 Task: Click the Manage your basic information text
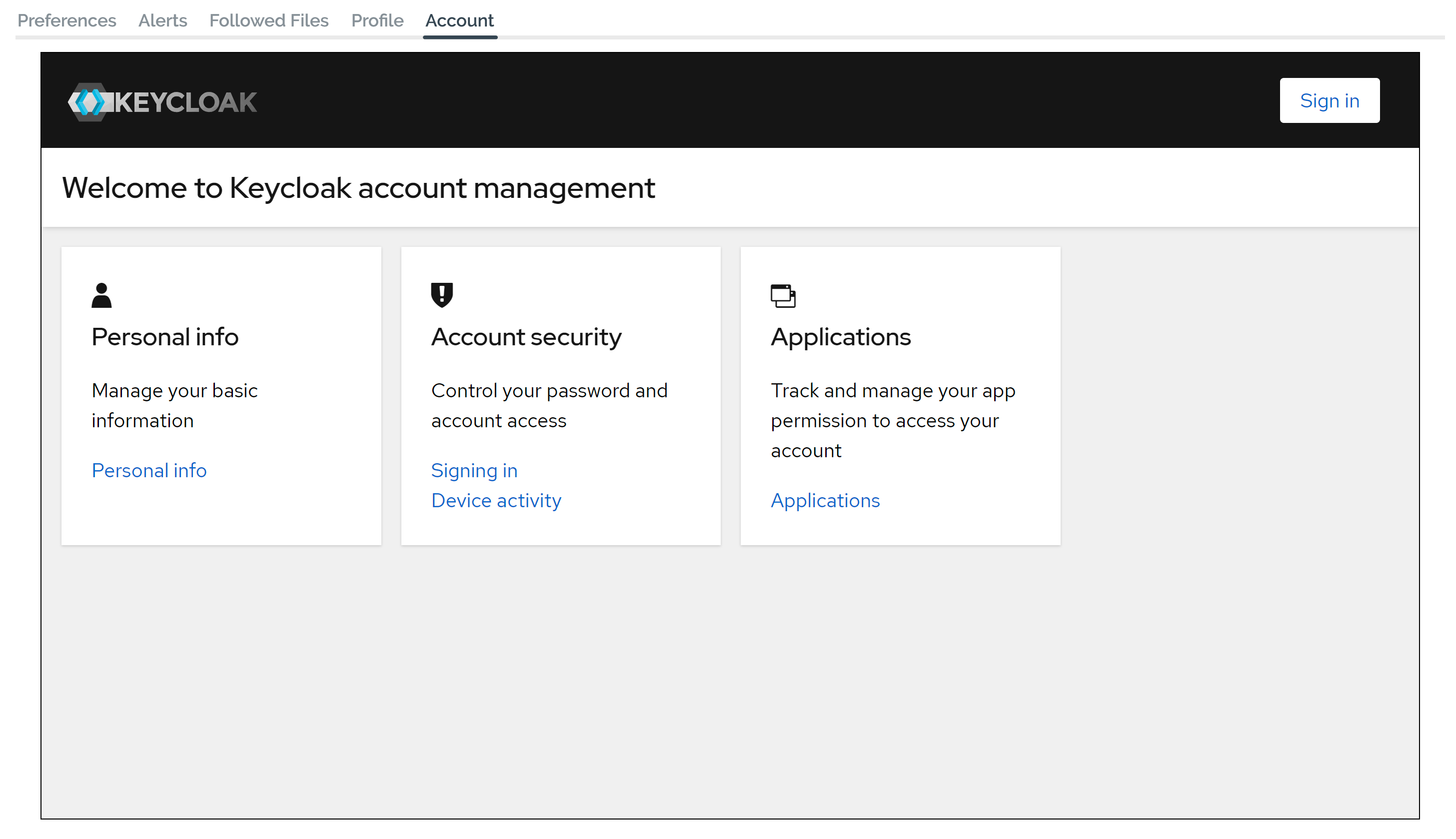[x=174, y=405]
